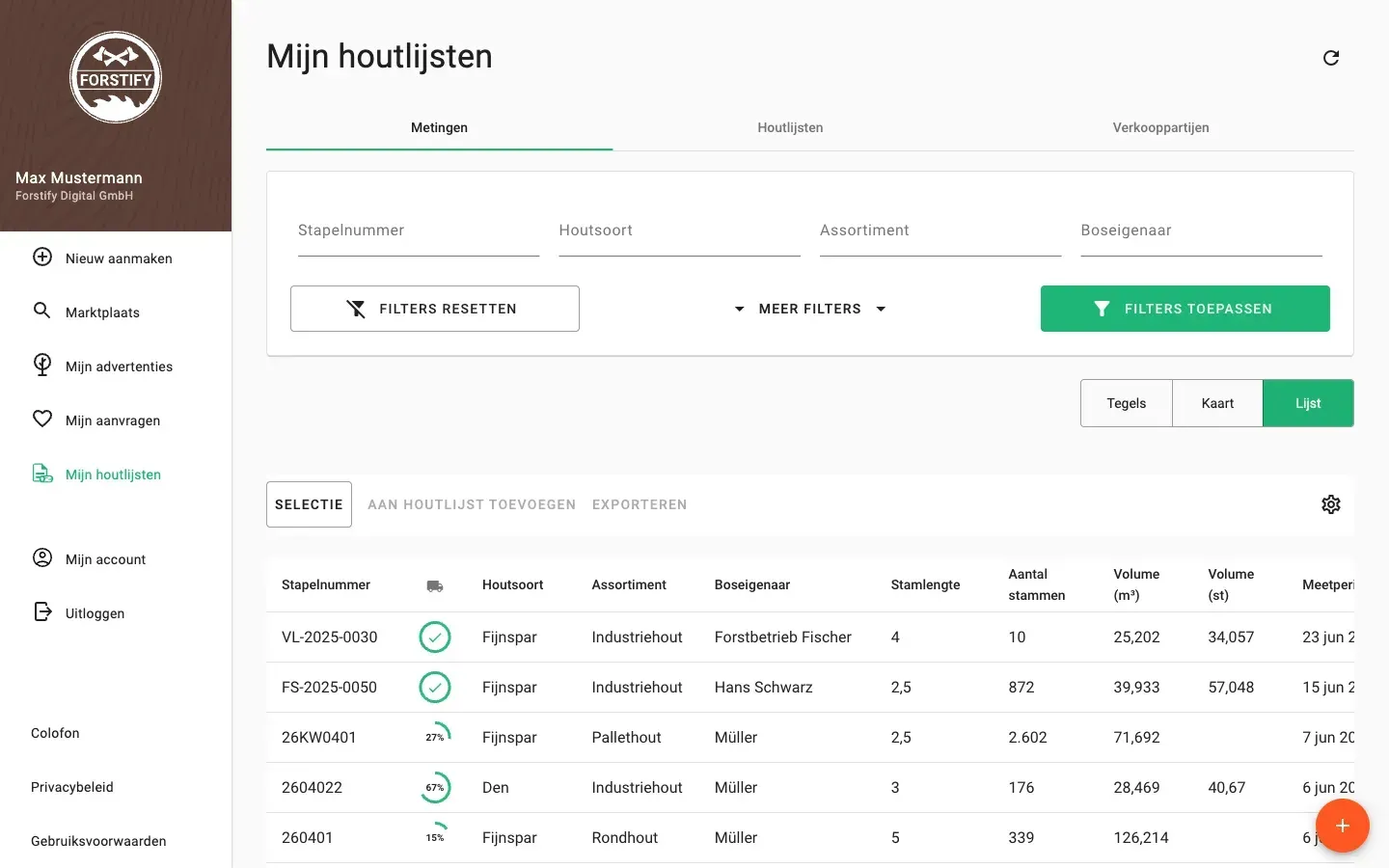The image size is (1389, 868).
Task: Open Marktplaats in the sidebar
Action: tap(102, 312)
